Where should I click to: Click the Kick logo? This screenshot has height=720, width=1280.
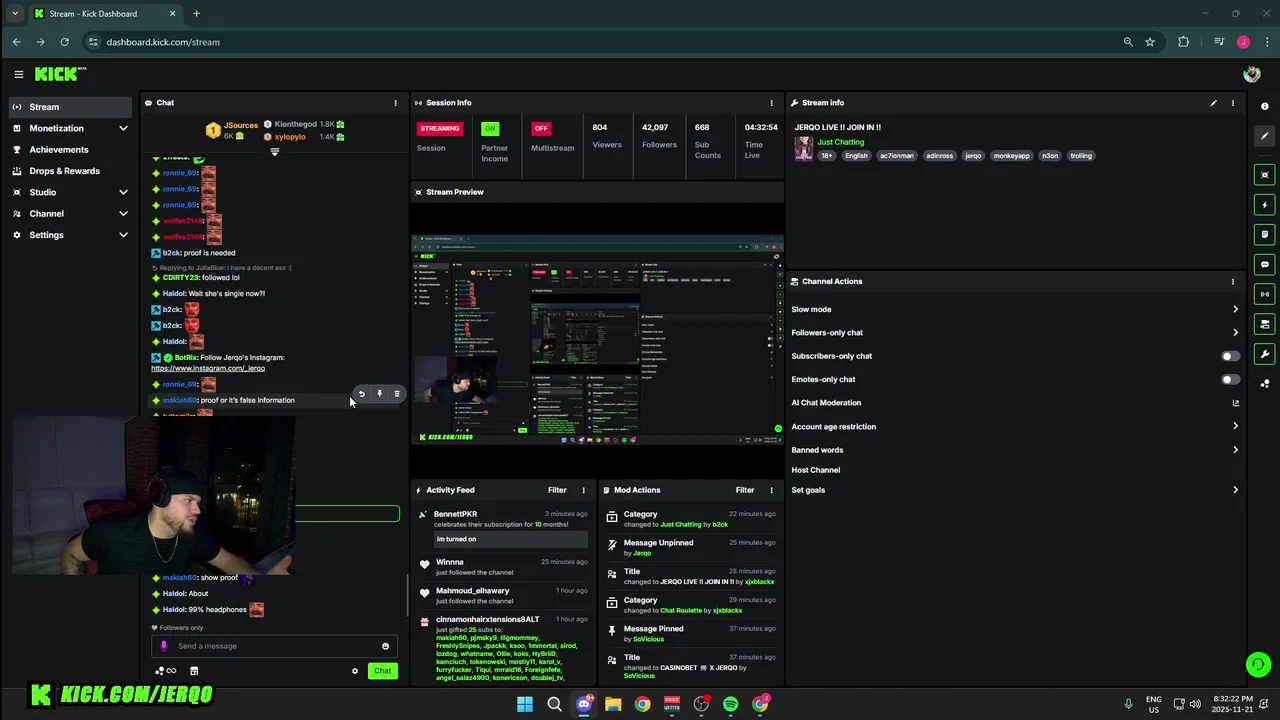(60, 74)
